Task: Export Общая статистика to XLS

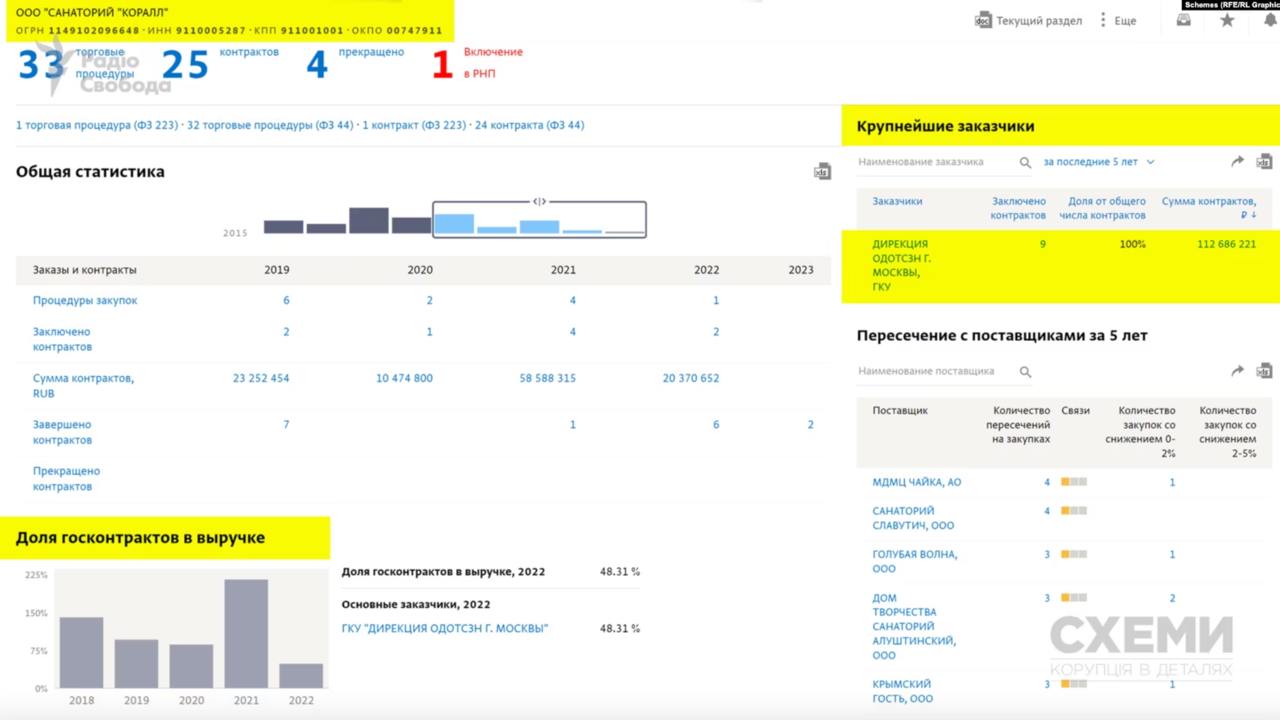Action: click(x=822, y=172)
